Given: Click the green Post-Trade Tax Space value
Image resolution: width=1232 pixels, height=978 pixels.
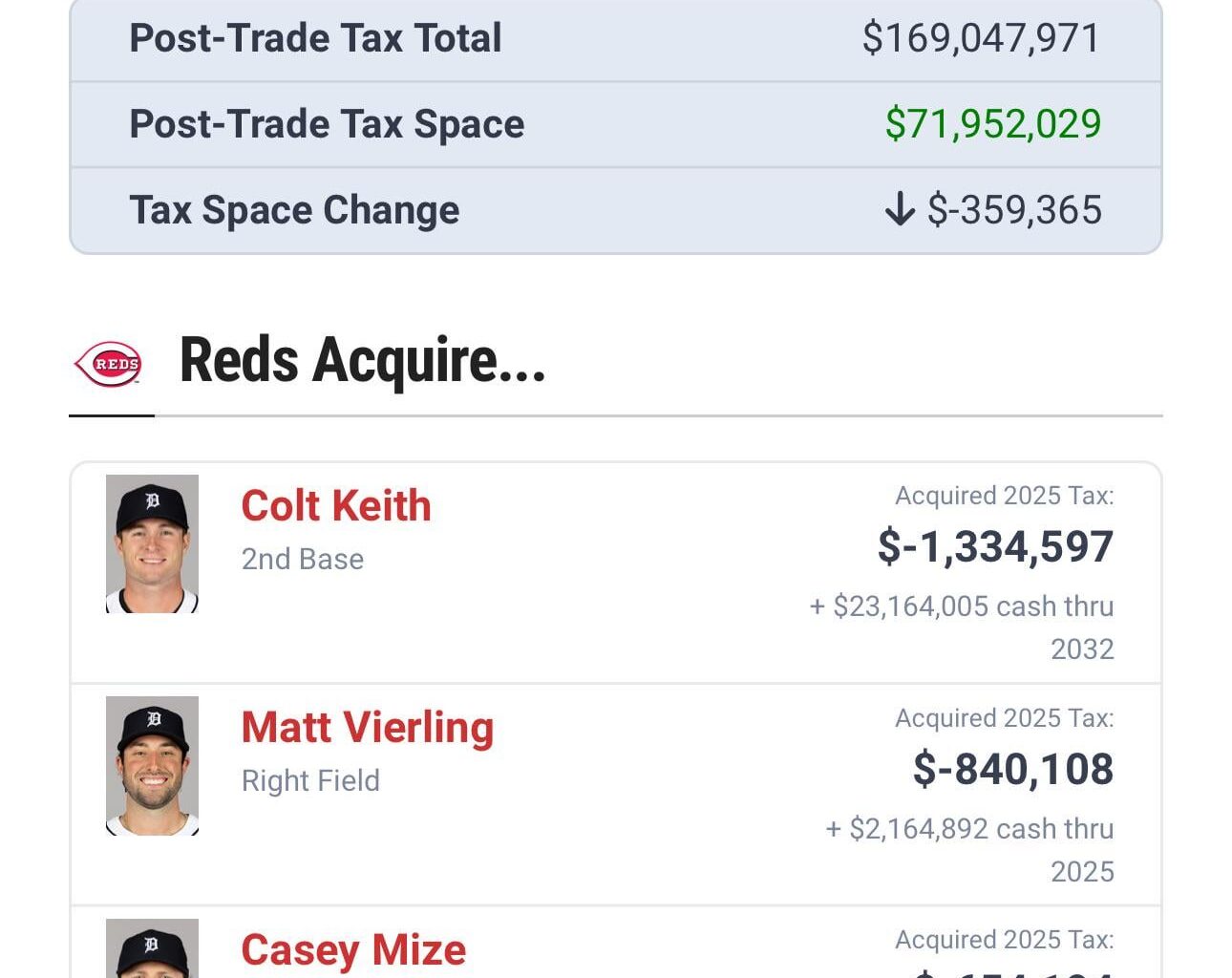Looking at the screenshot, I should (x=994, y=124).
